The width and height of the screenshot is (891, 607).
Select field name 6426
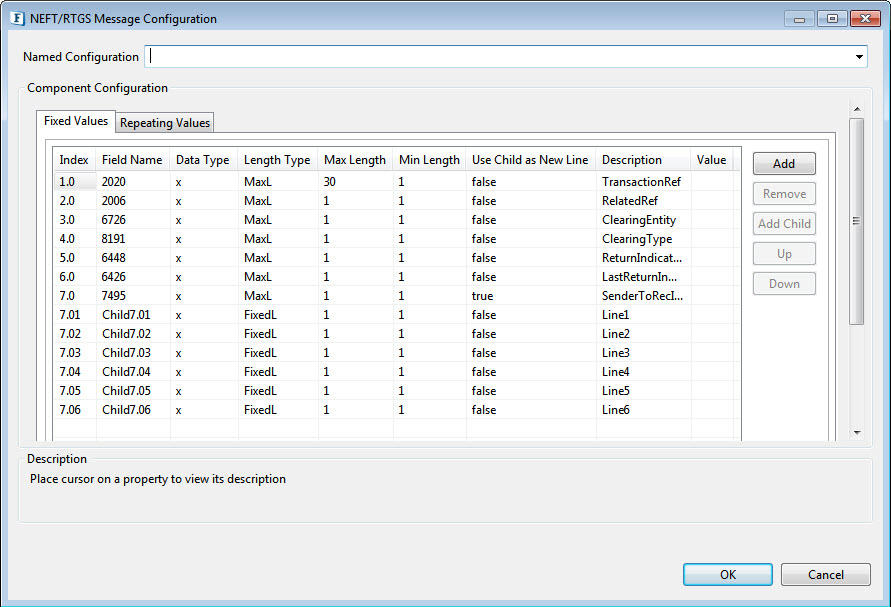pos(114,277)
